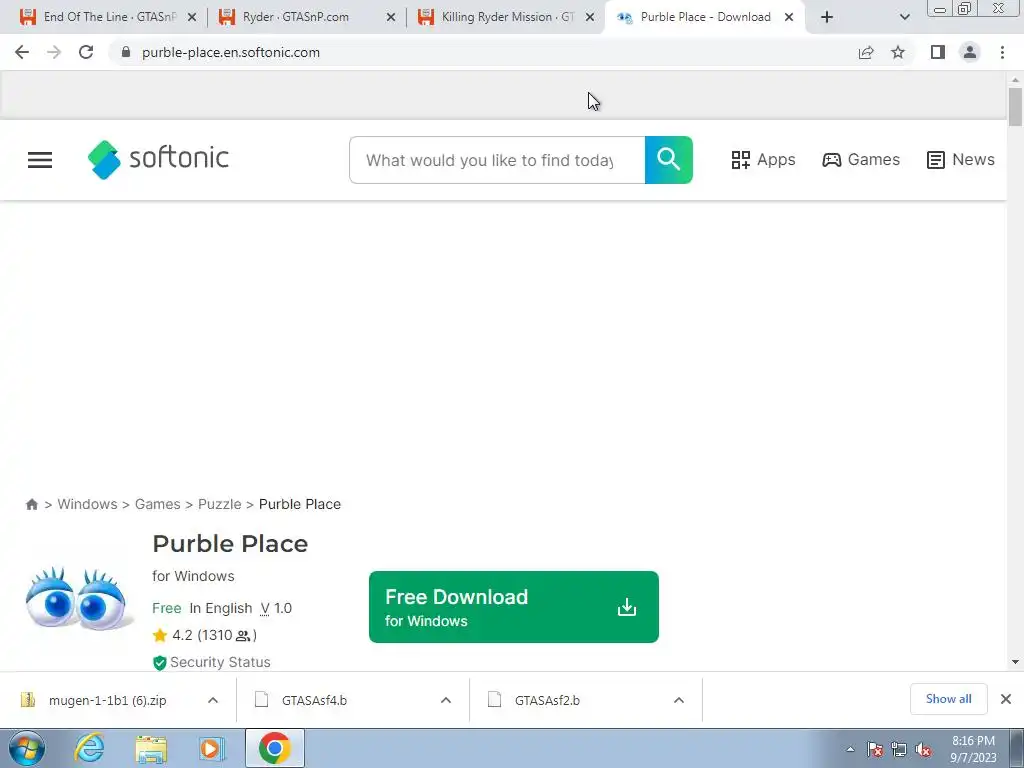Screen dimensions: 1024x768
Task: Click Show all downloads
Action: click(948, 699)
